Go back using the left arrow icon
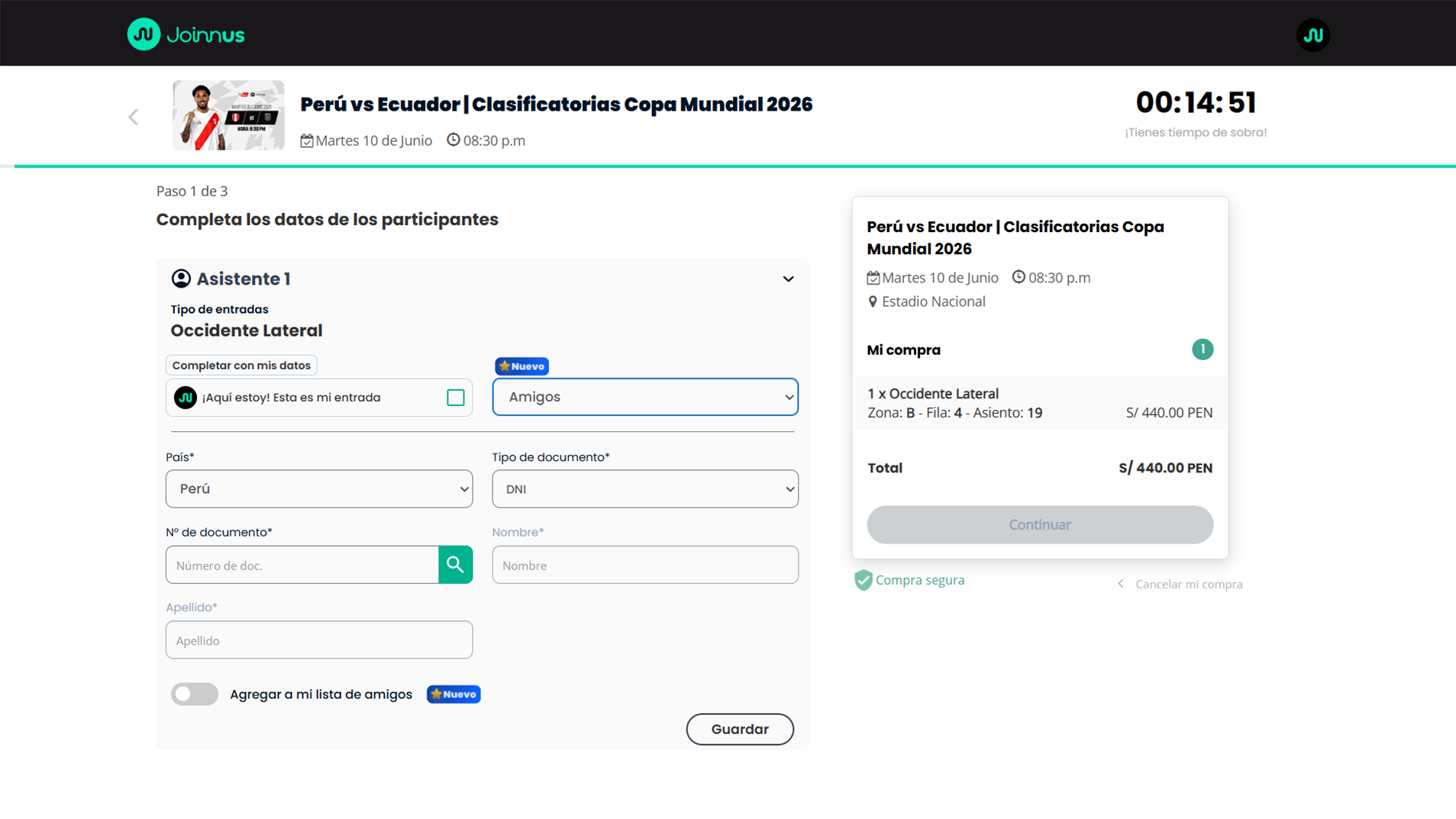Screen dimensions: 1456x819 pos(134,117)
